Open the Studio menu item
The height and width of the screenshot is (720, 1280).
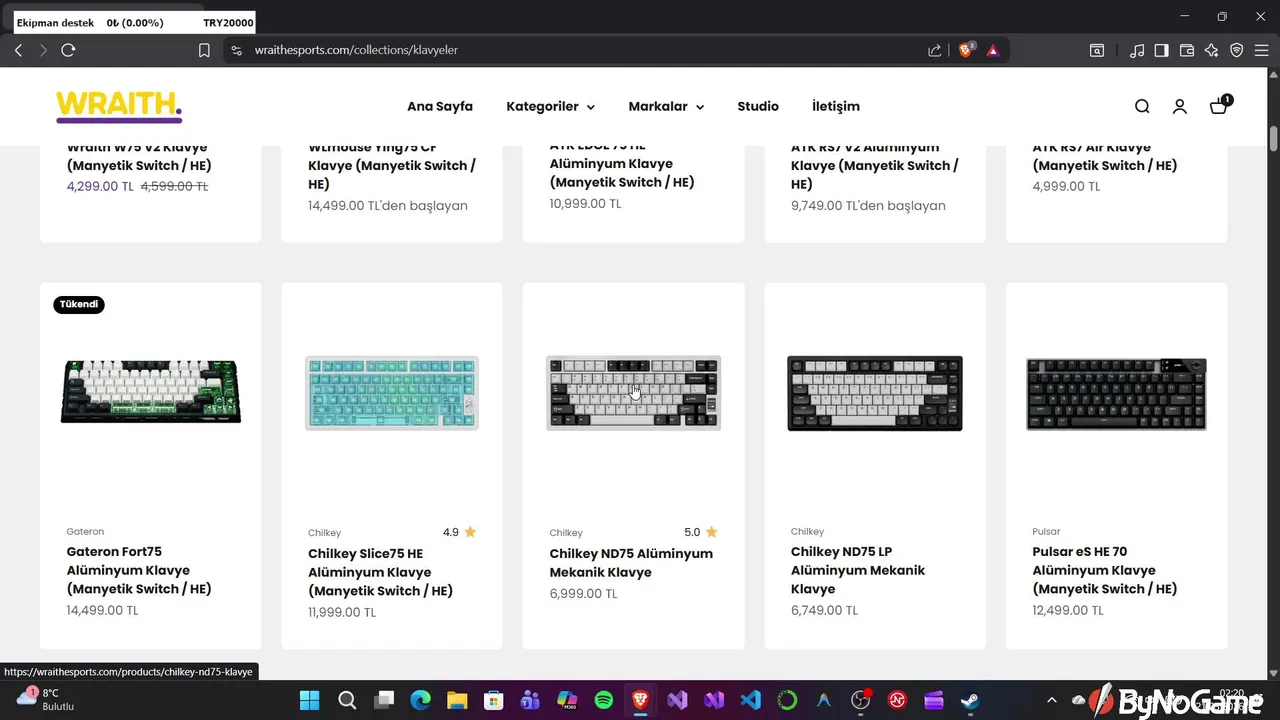click(758, 106)
